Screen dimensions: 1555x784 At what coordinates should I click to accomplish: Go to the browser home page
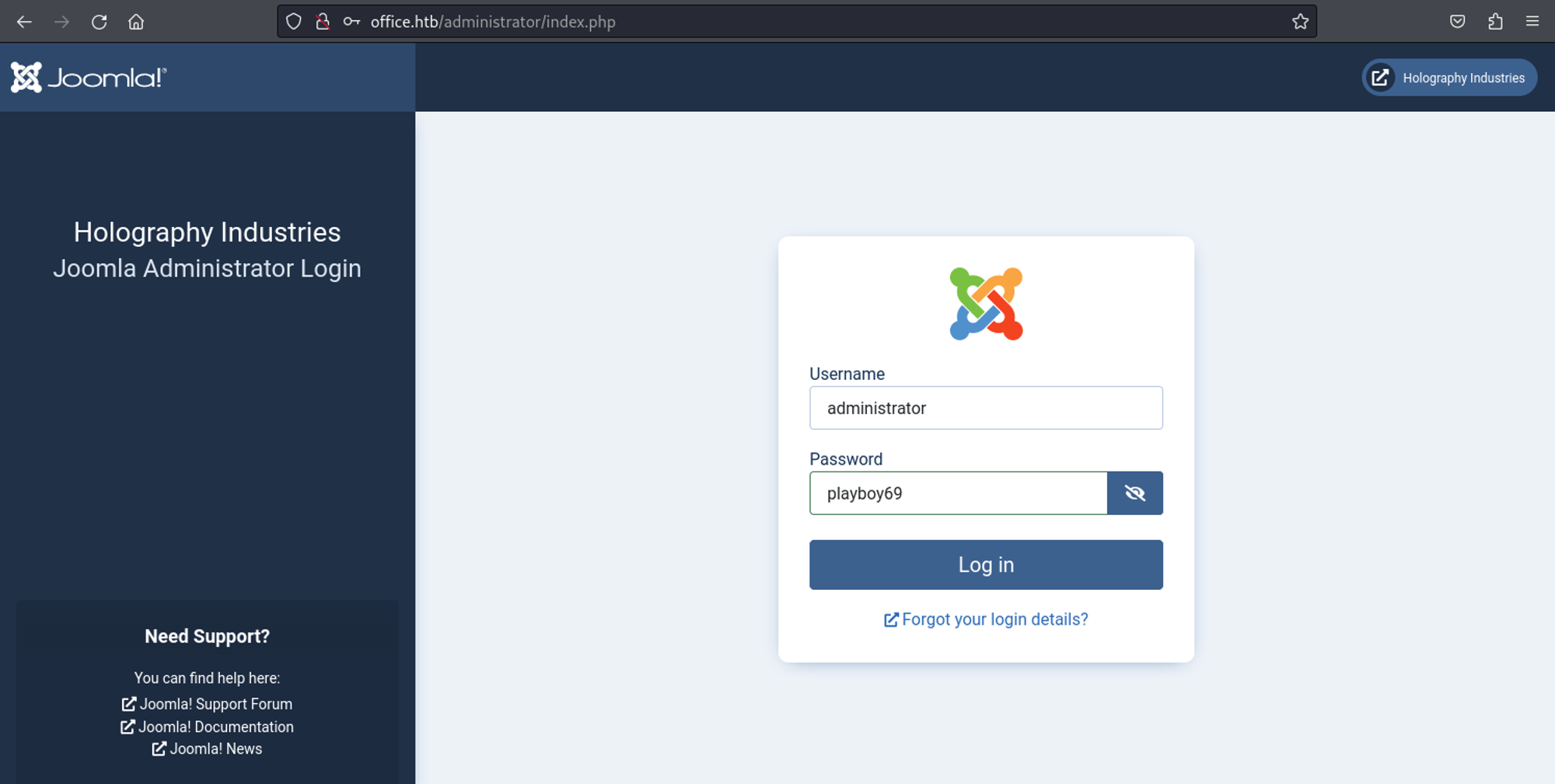pyautogui.click(x=136, y=22)
